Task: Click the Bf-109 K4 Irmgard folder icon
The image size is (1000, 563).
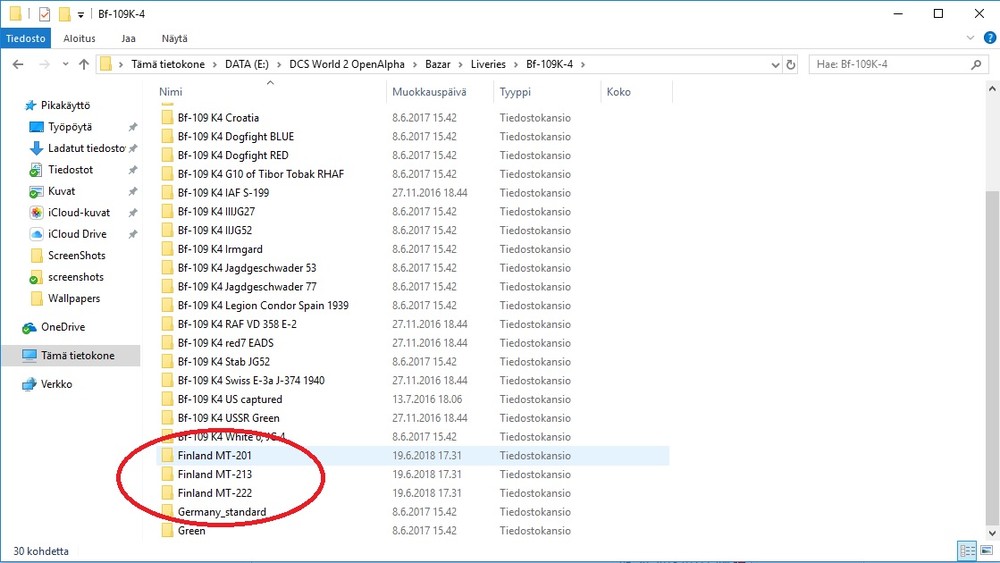Action: click(x=167, y=249)
